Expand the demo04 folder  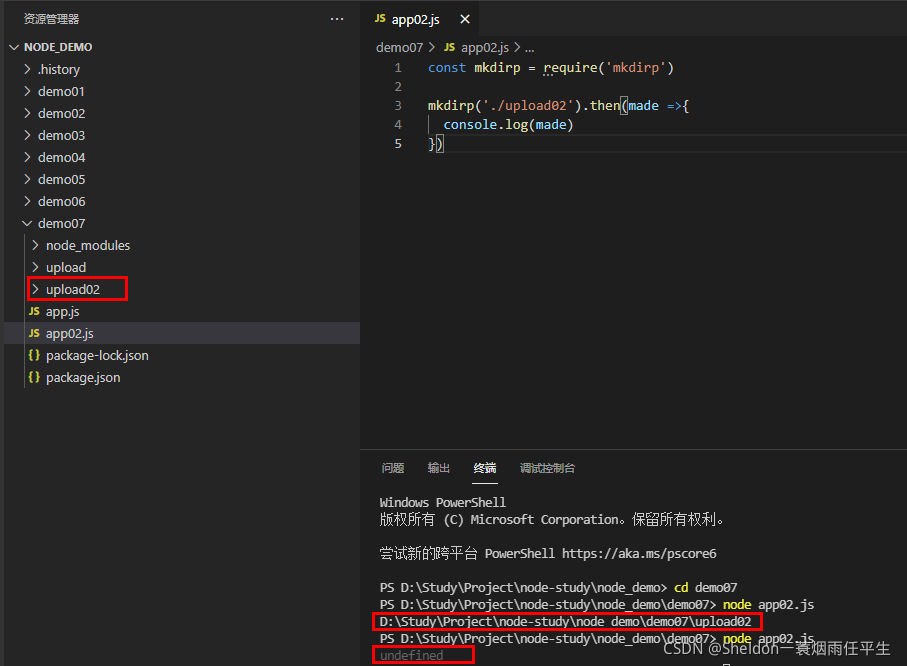pos(27,157)
